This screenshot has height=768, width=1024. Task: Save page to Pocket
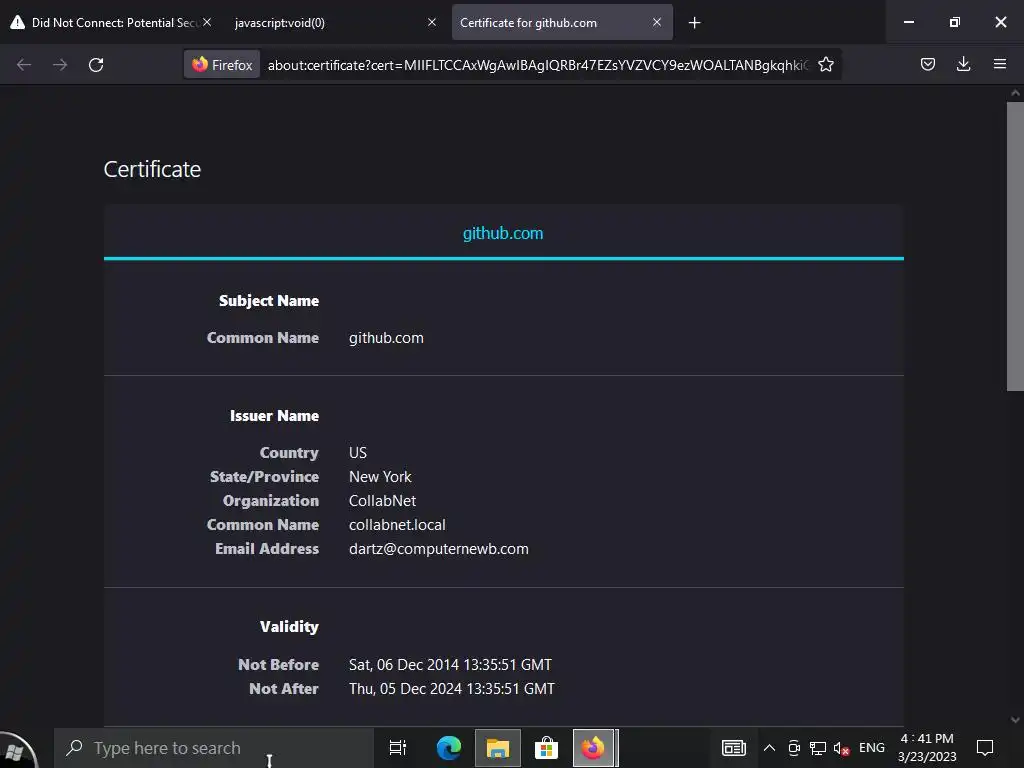tap(927, 65)
